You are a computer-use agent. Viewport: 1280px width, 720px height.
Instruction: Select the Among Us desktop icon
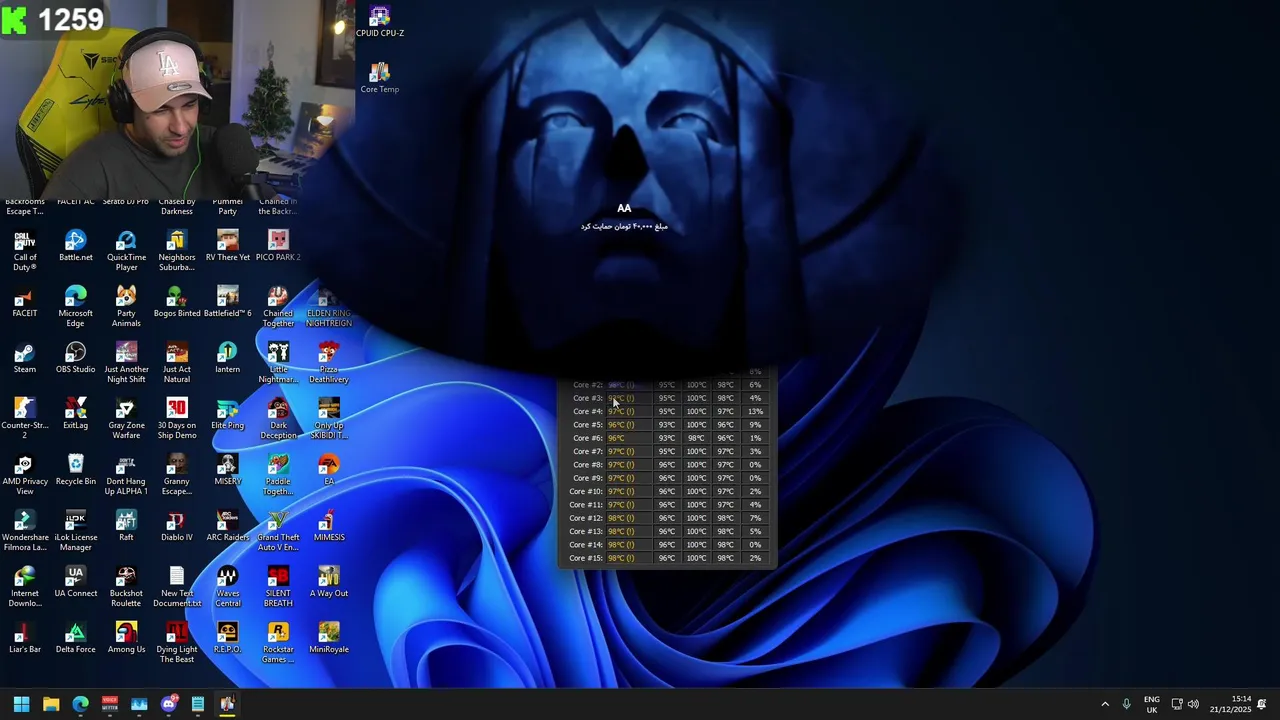(x=126, y=638)
